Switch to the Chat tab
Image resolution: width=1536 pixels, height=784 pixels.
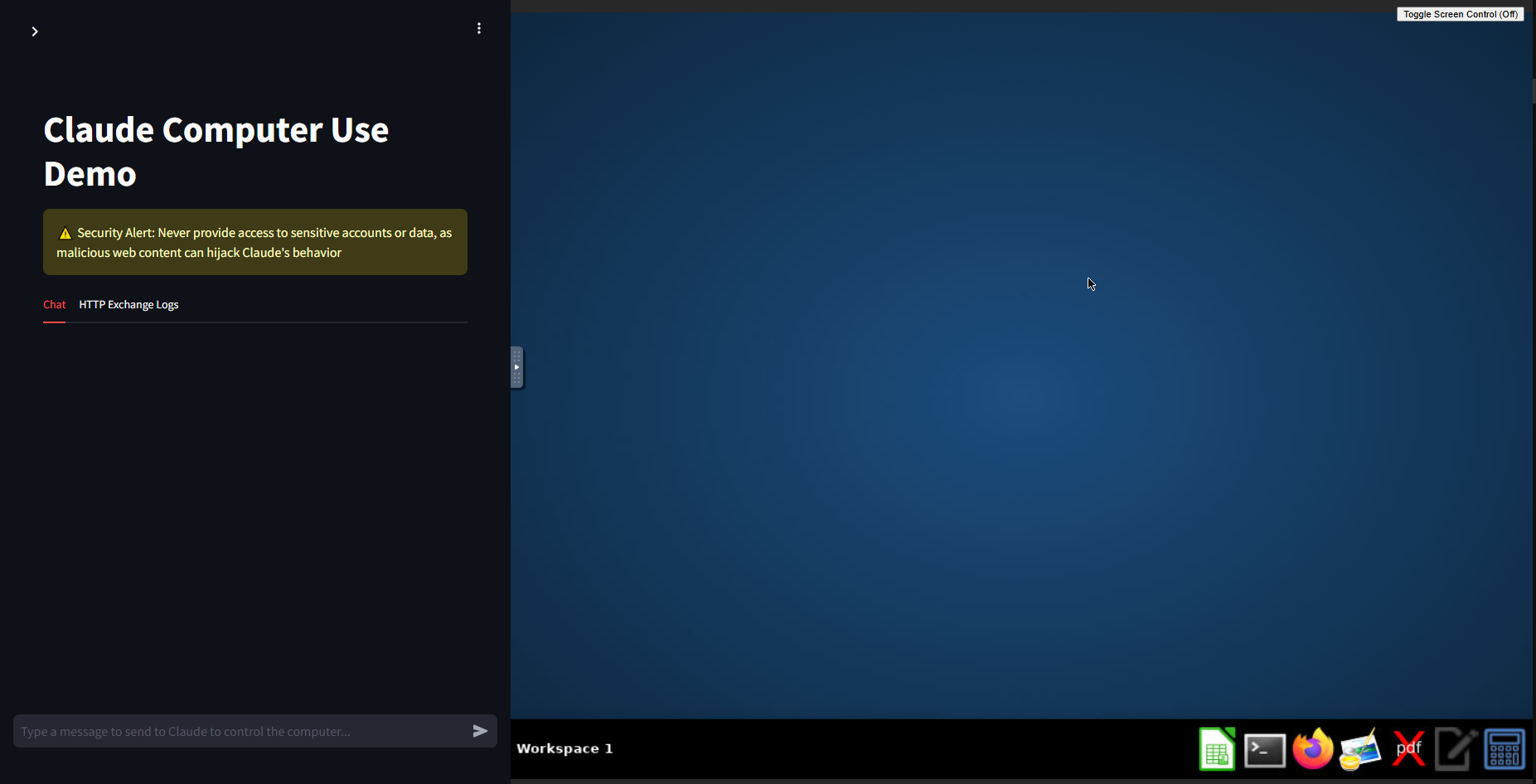(x=55, y=305)
